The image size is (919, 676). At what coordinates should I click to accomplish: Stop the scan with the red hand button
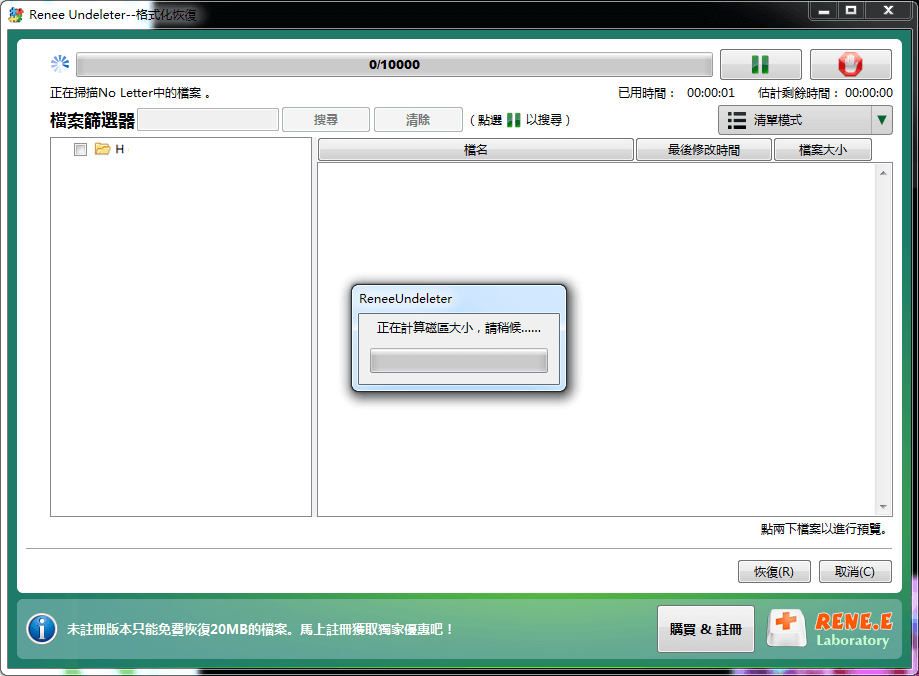[x=850, y=64]
